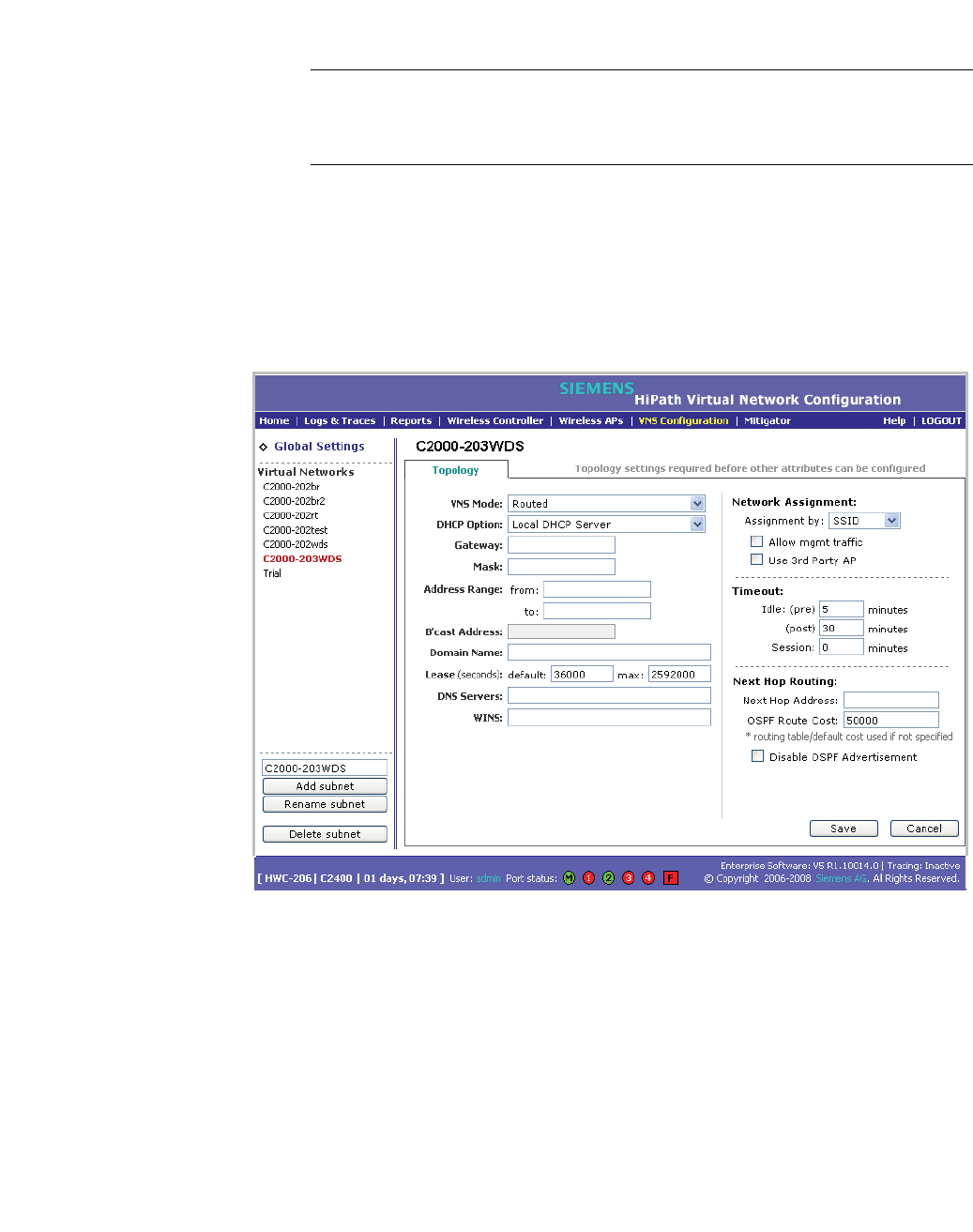The width and height of the screenshot is (973, 1232).
Task: Click Address Range from field
Action: [x=597, y=589]
